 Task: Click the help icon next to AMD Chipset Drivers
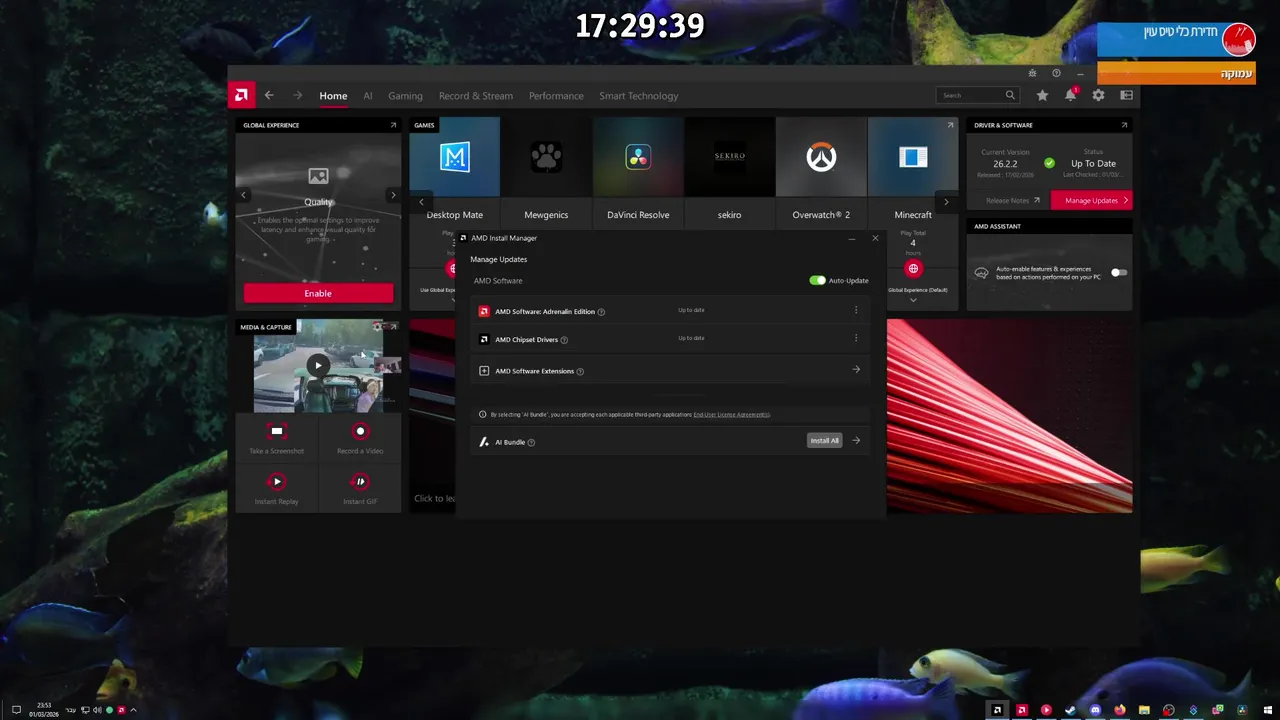coord(564,340)
